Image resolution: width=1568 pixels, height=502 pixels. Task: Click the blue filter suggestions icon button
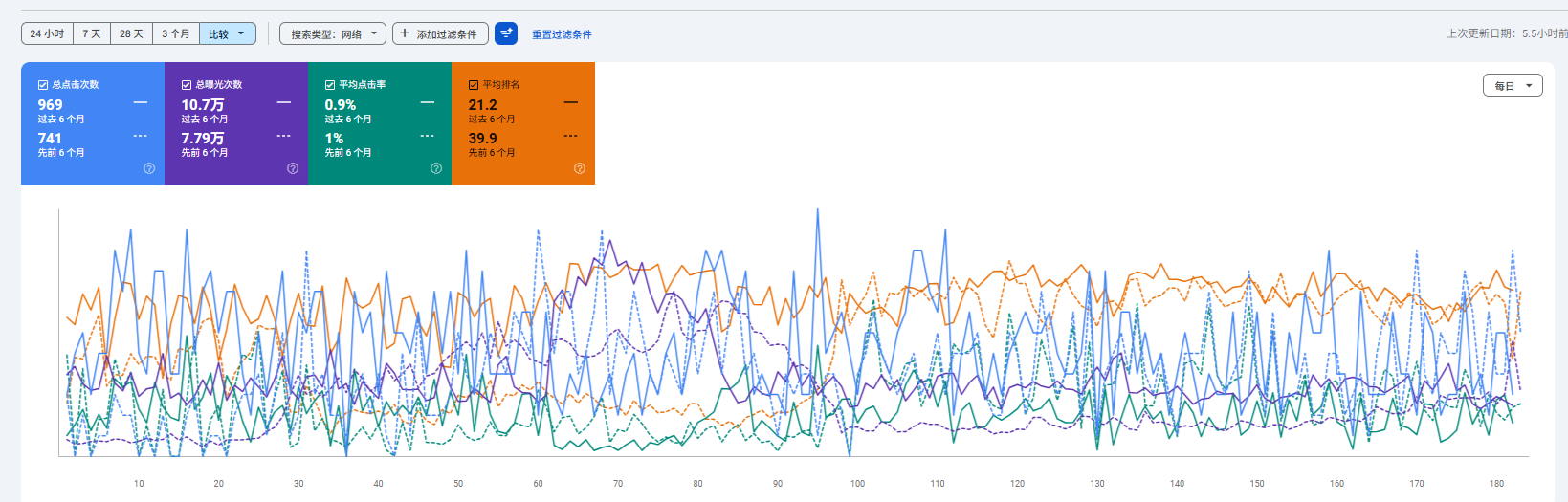[506, 33]
